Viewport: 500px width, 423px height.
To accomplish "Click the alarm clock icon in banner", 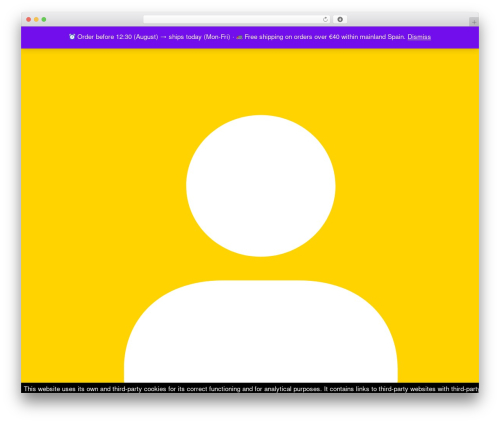I will click(72, 37).
